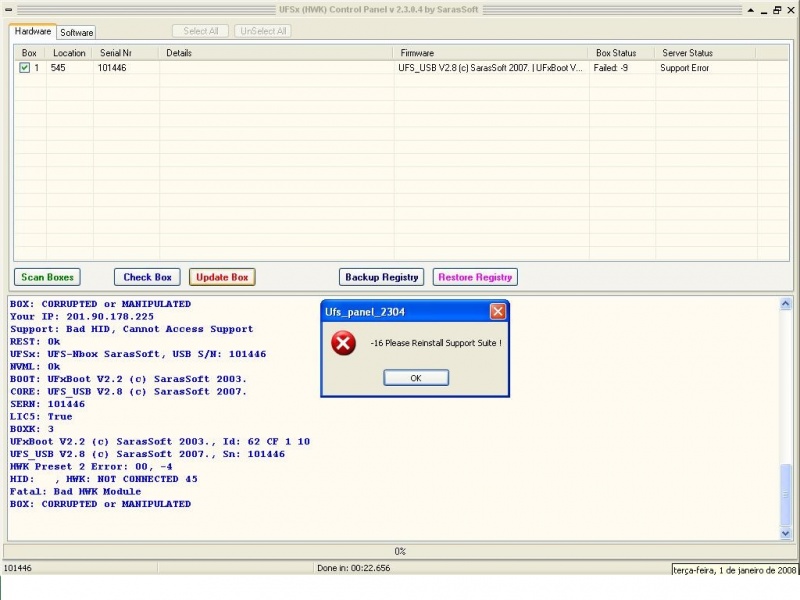Switch to the Software tab

[x=77, y=32]
